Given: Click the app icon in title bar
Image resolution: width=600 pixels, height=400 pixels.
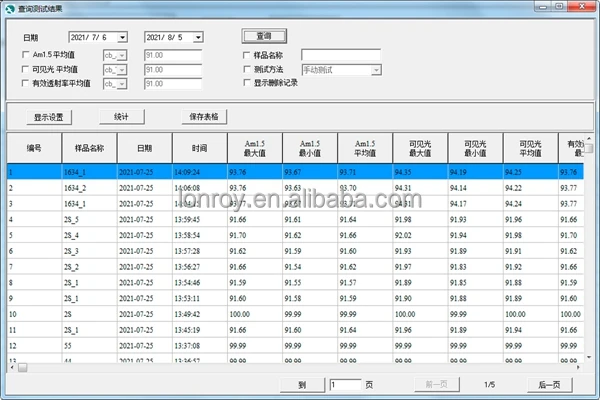Looking at the screenshot, I should pos(9,9).
